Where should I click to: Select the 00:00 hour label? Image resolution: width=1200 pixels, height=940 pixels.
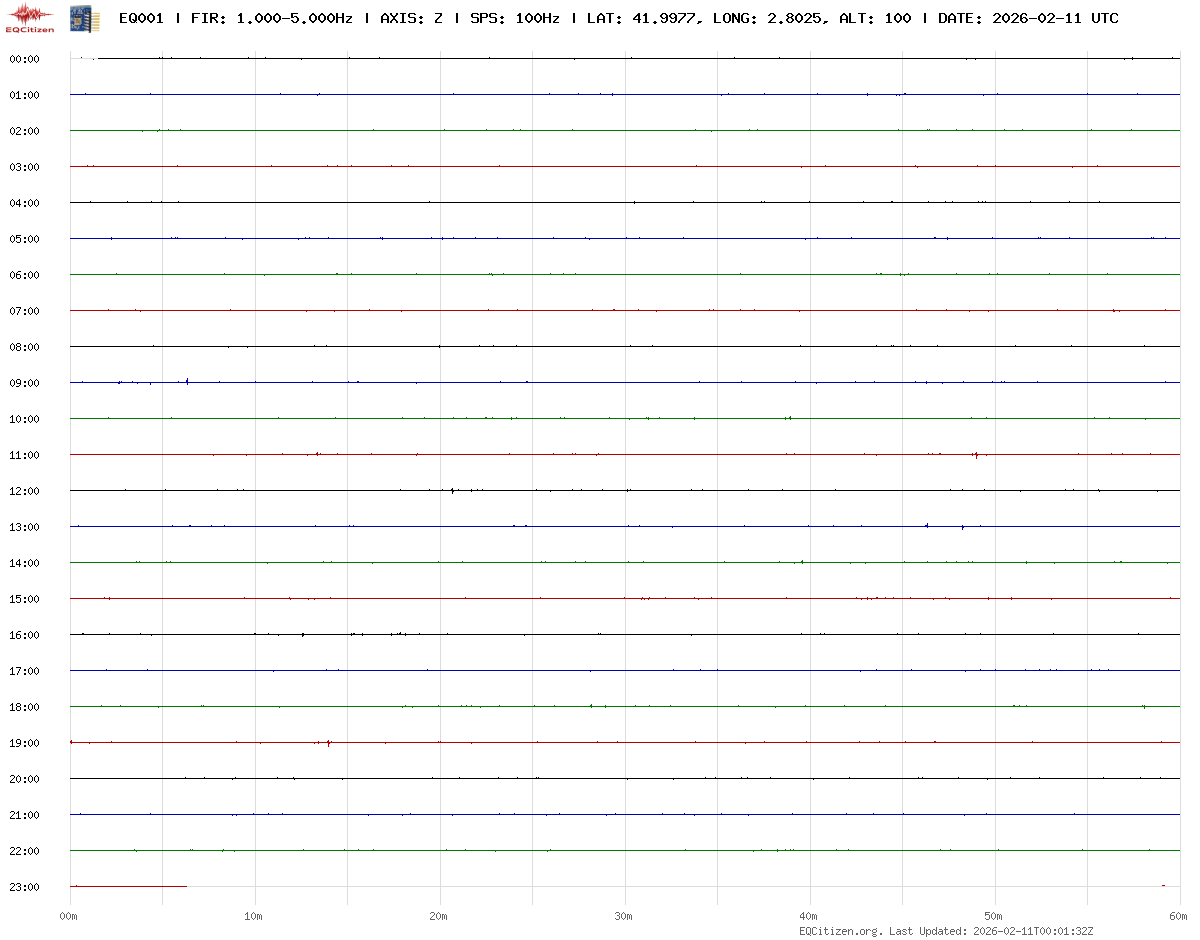click(24, 59)
